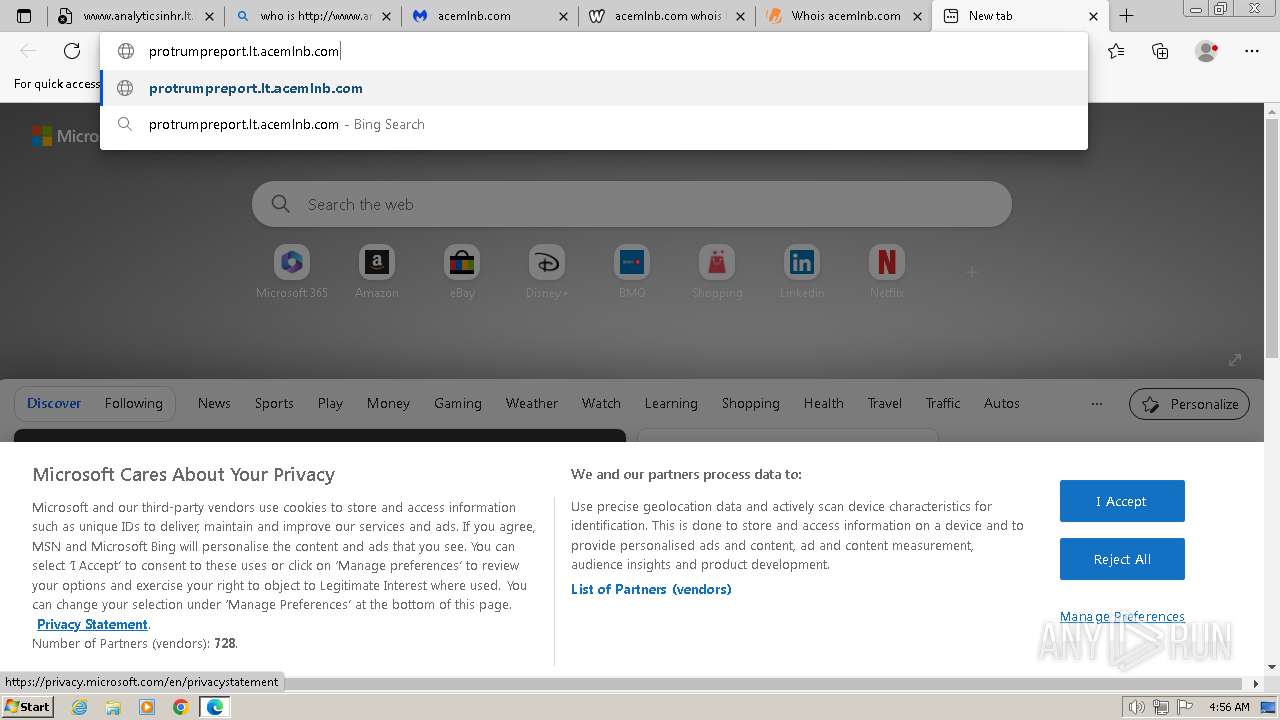Switch to acemlnb.com Malwarebytes tab
This screenshot has height=720, width=1280.
(x=489, y=16)
